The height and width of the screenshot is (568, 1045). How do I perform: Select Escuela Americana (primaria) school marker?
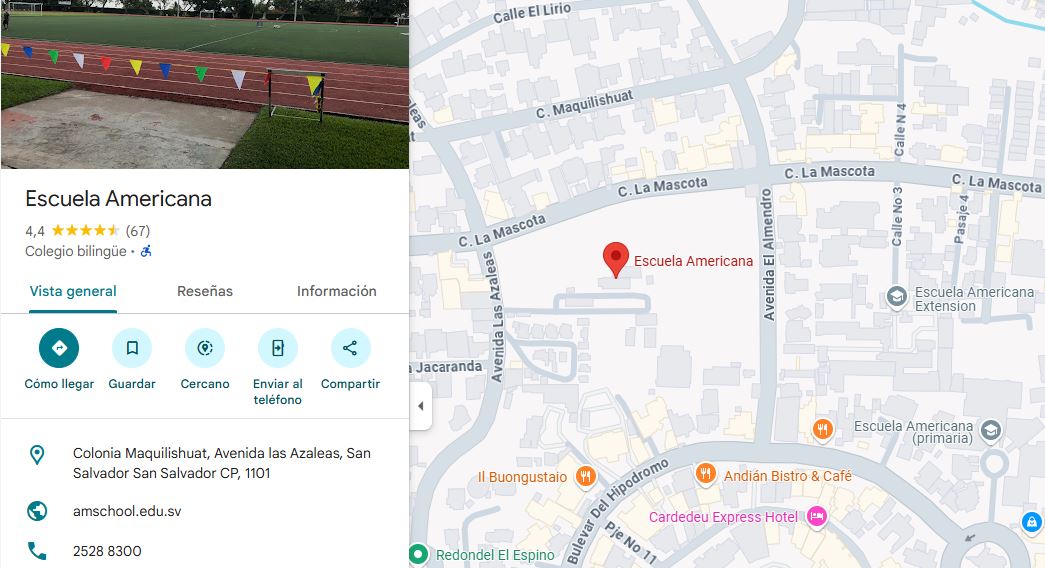click(x=991, y=431)
